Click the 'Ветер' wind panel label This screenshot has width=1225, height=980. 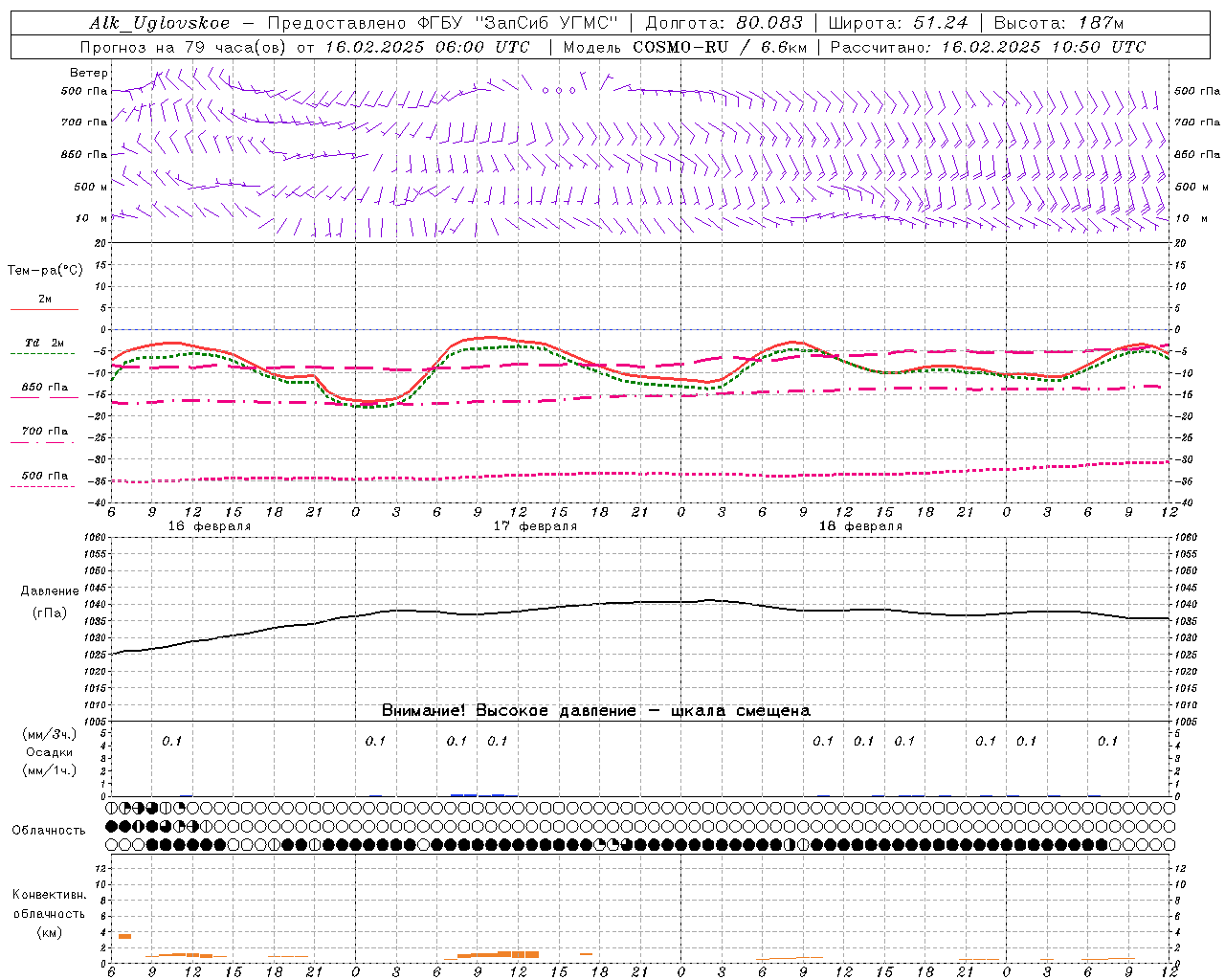[x=89, y=73]
